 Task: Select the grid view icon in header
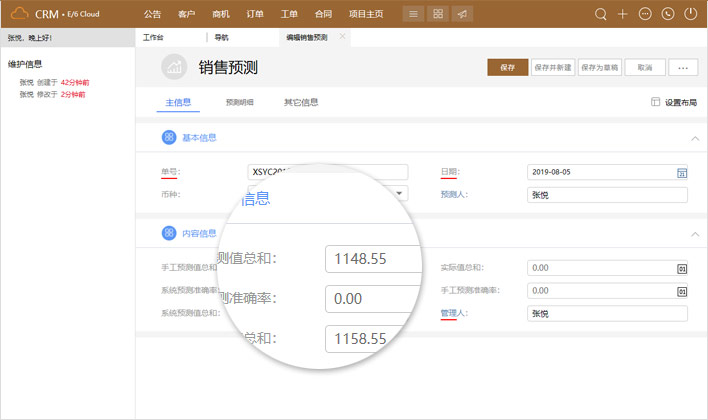click(437, 14)
